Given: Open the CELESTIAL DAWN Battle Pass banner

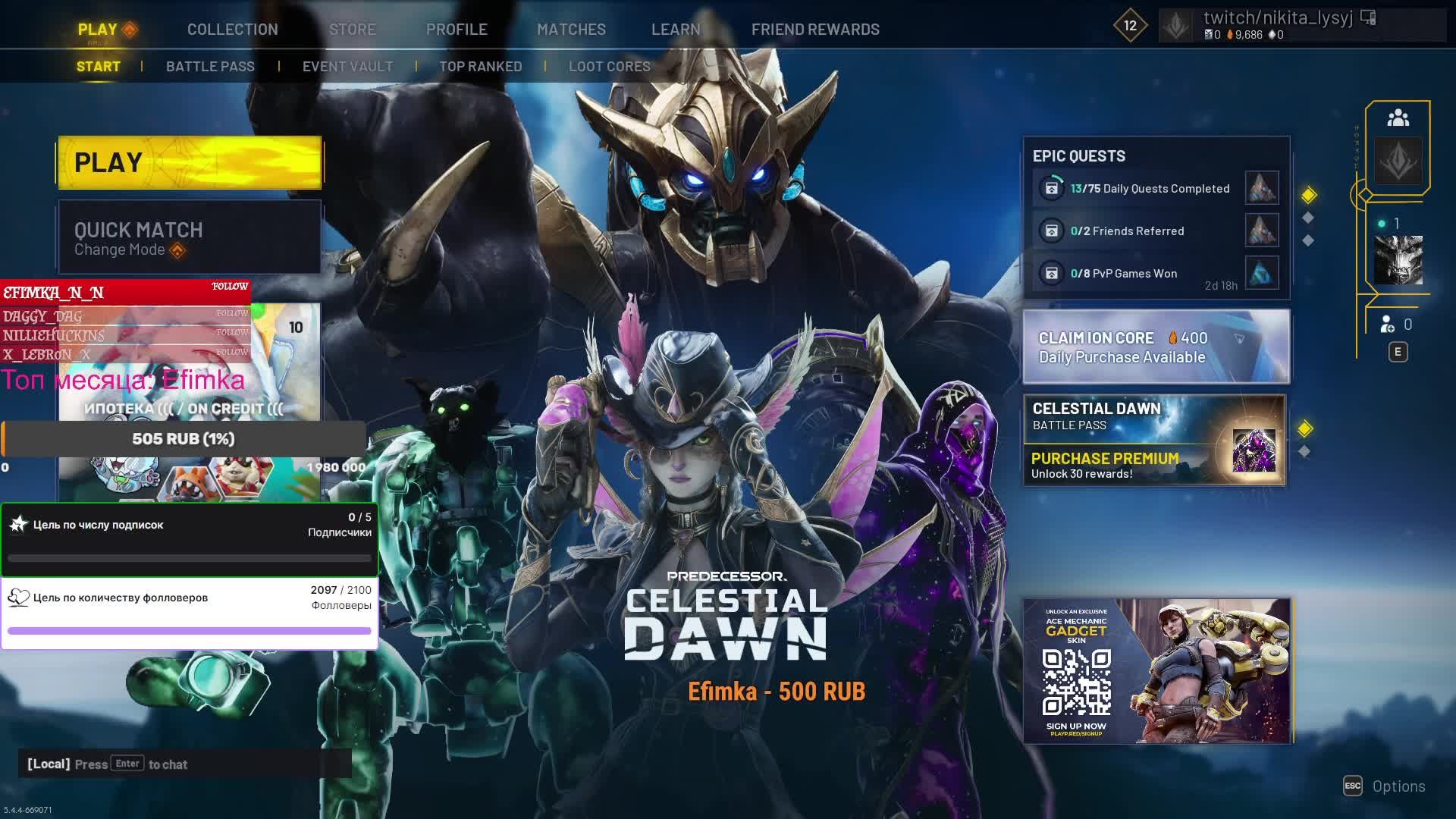Looking at the screenshot, I should (x=1155, y=440).
